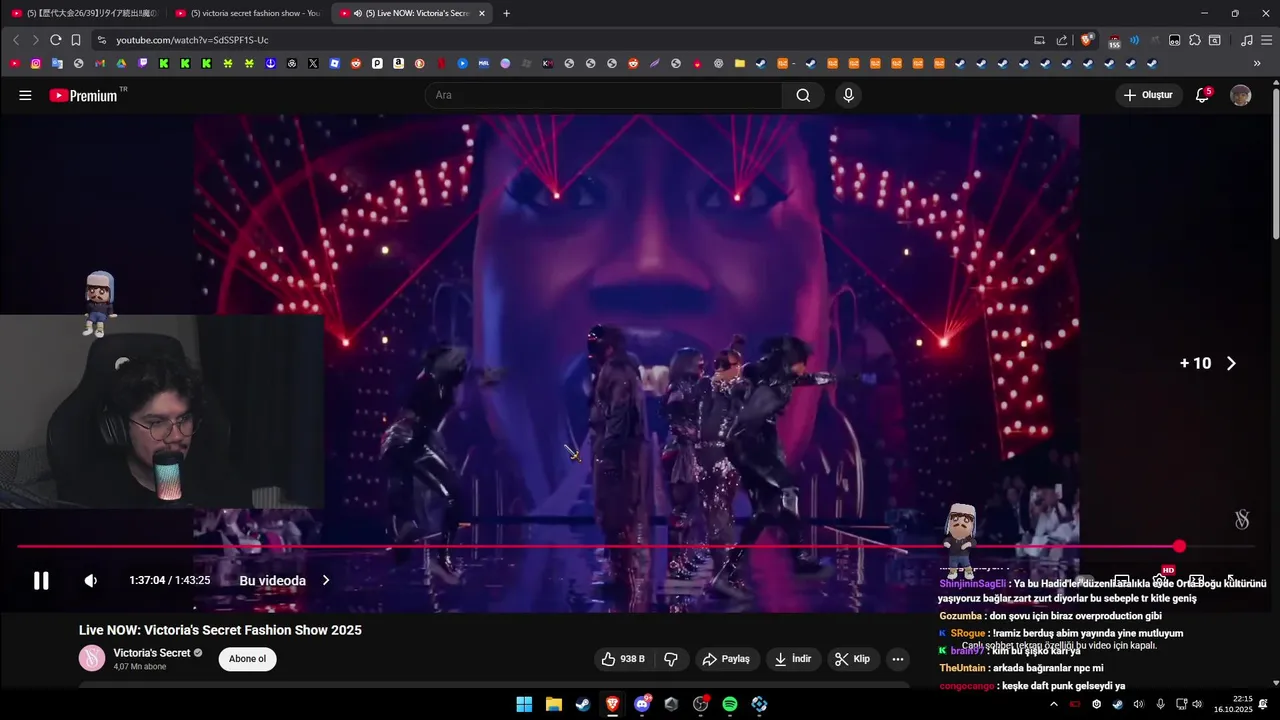Open the Instagram bookmark
Image resolution: width=1280 pixels, height=720 pixels.
pyautogui.click(x=36, y=63)
